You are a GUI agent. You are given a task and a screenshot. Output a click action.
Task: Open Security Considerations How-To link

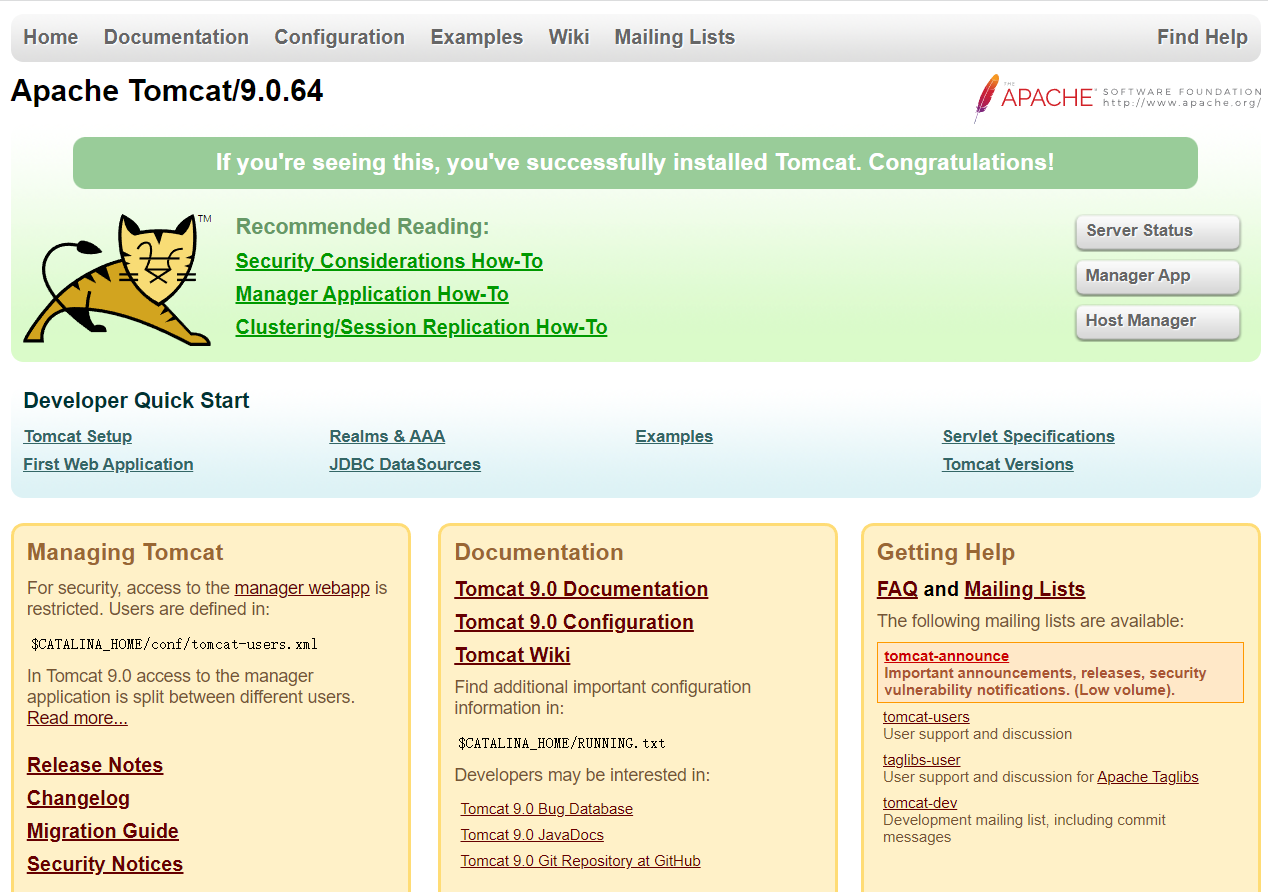pyautogui.click(x=389, y=261)
